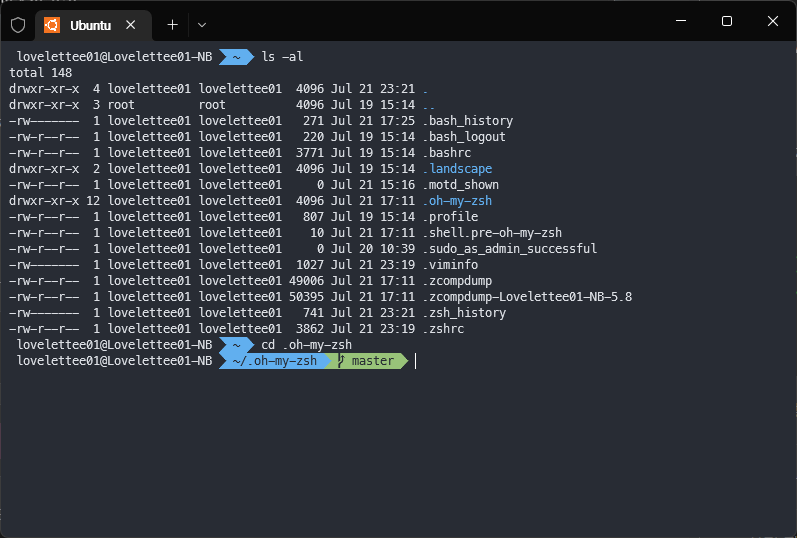Select the .profile file name

tap(450, 217)
